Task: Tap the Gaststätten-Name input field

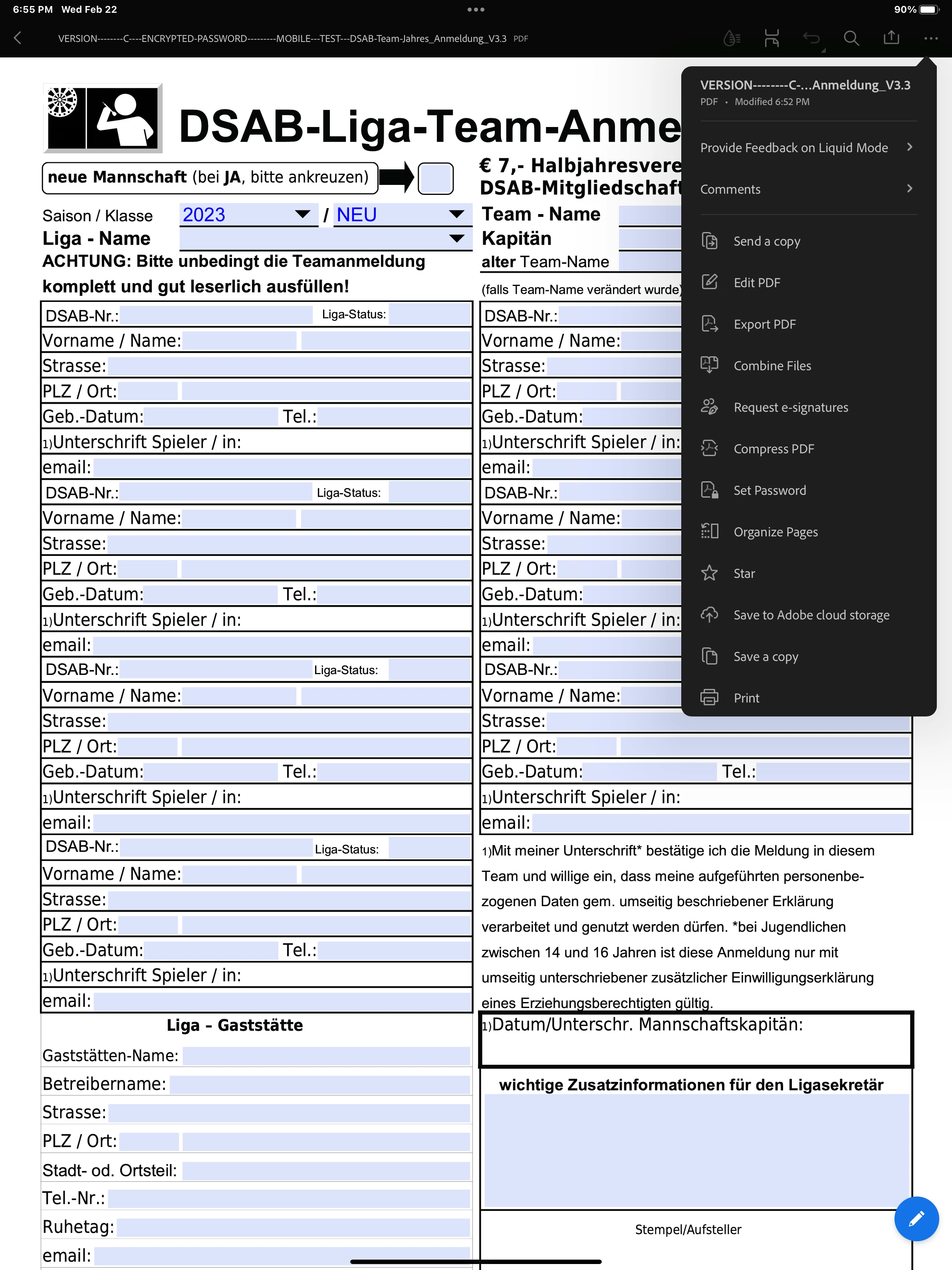Action: point(326,1055)
